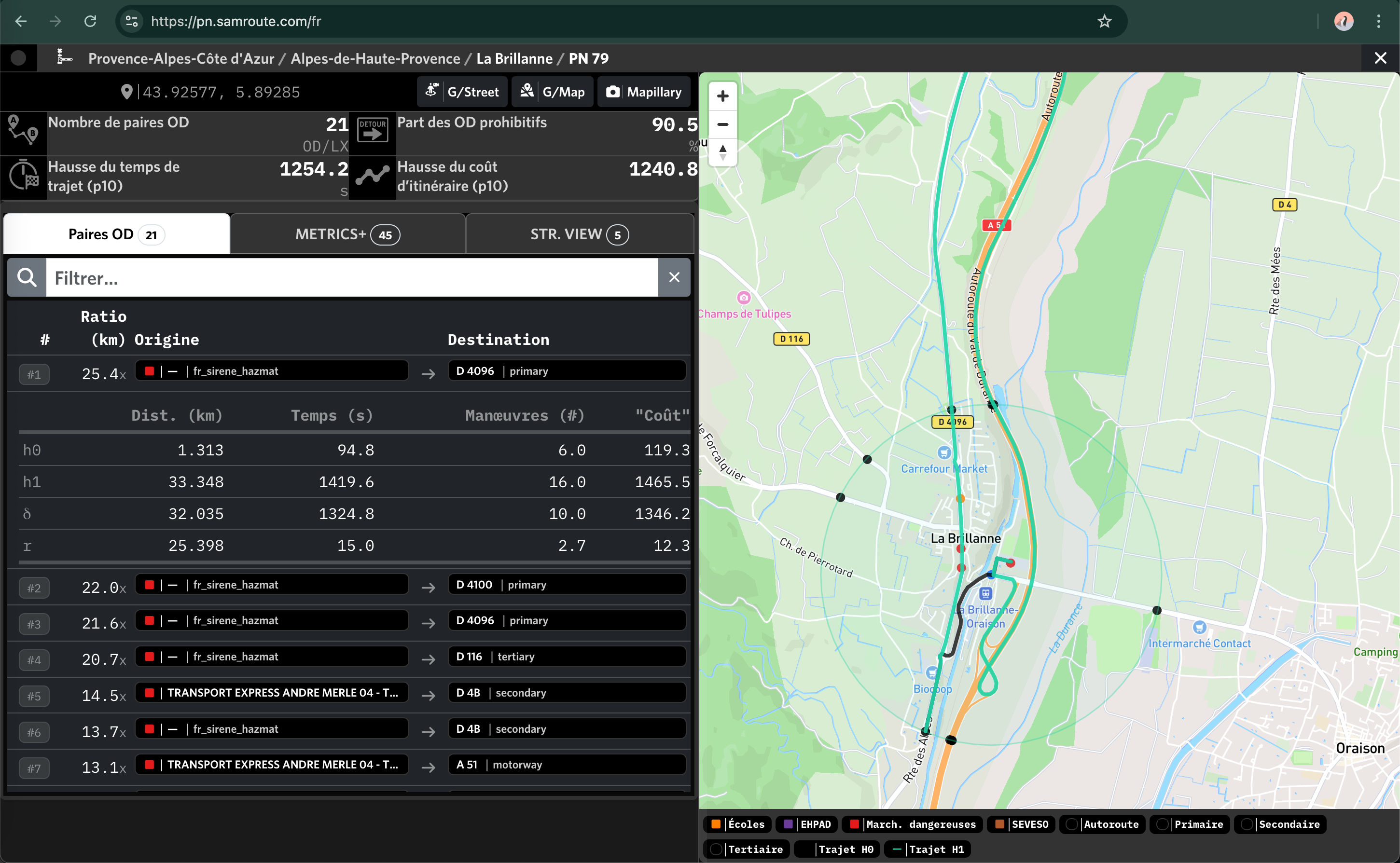Select A 51 motorway destination
Screen dimensions: 1400x863
tap(567, 764)
